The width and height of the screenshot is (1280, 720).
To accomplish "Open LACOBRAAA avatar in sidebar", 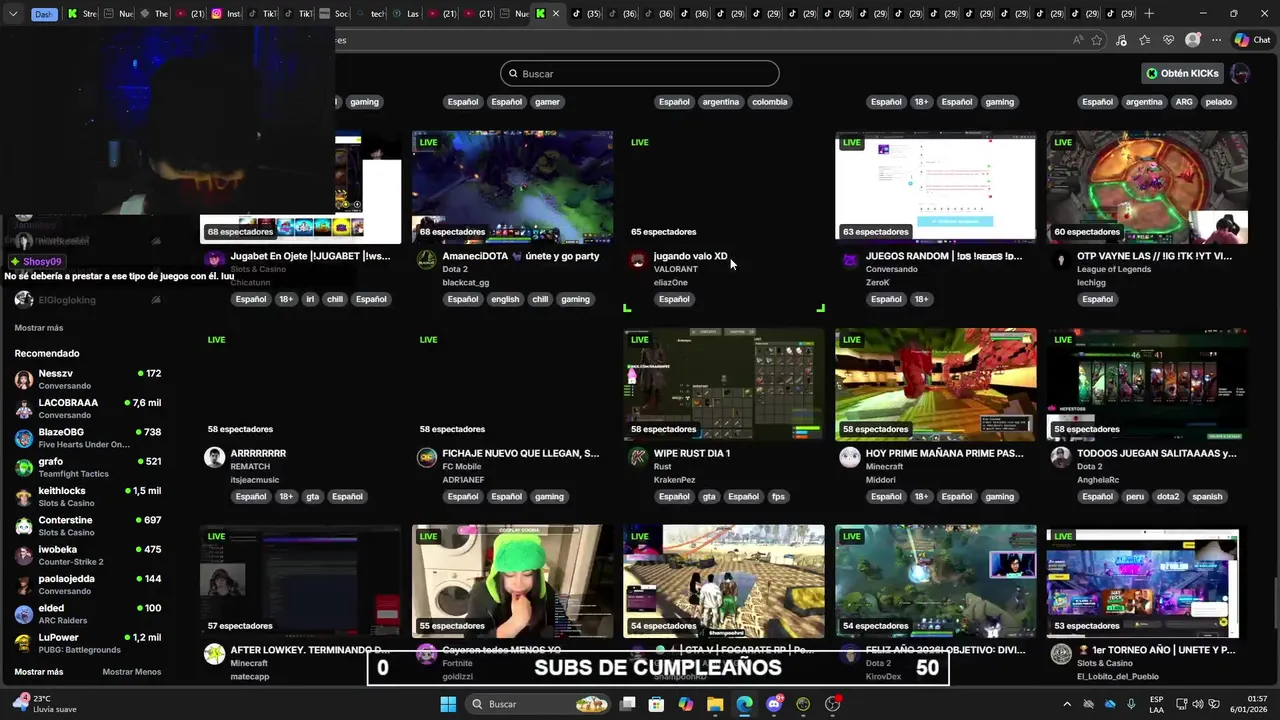I will coord(24,409).
